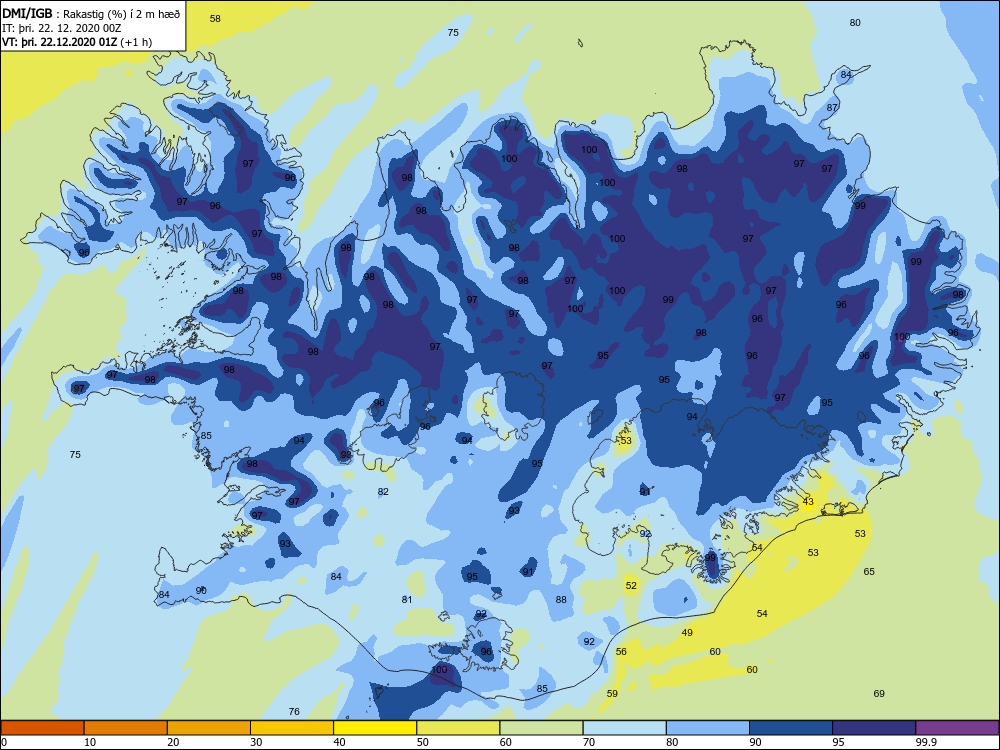
Task: Select the humidity value 65 on the map
Action: (869, 571)
